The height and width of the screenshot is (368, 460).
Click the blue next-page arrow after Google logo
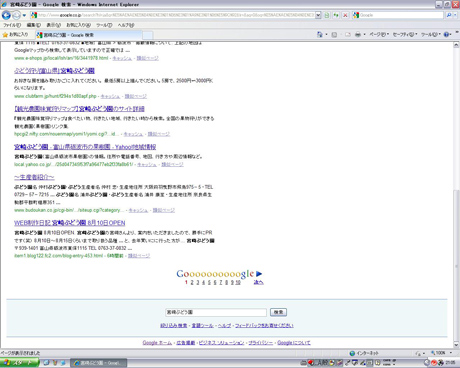click(x=259, y=274)
